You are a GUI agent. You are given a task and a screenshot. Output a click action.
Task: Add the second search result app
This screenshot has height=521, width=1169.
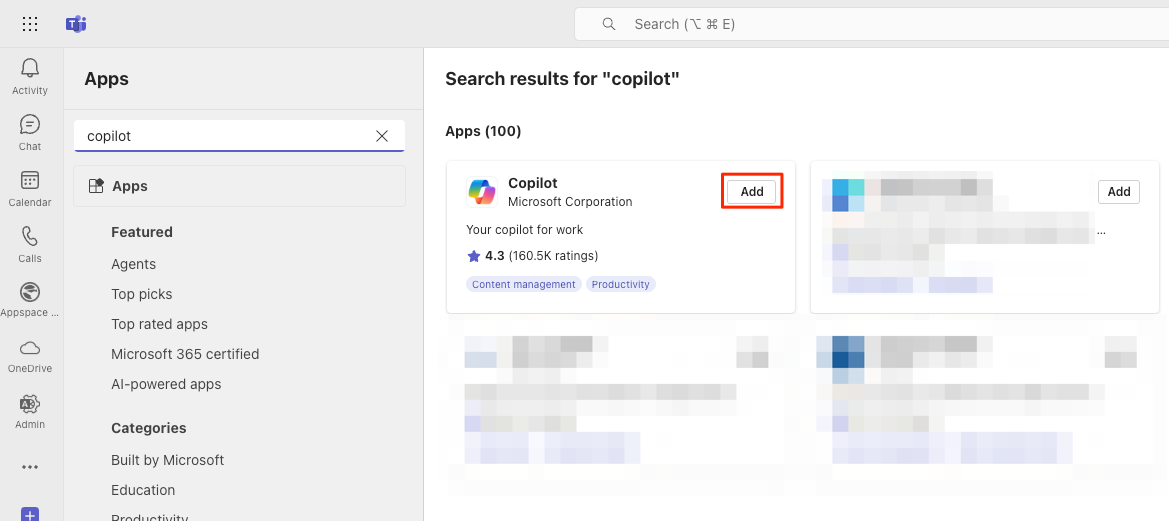[1118, 192]
